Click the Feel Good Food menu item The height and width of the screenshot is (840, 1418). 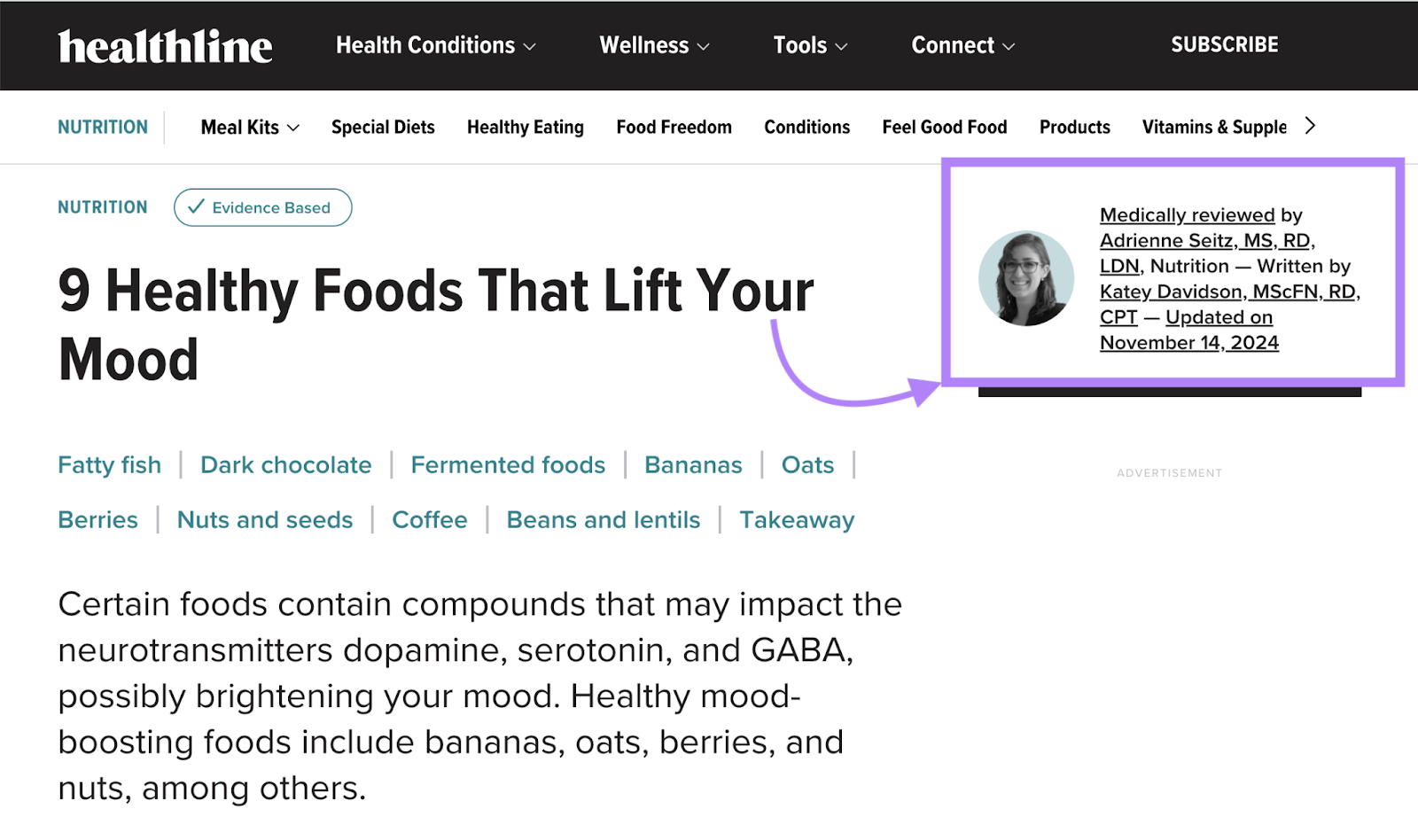click(944, 127)
